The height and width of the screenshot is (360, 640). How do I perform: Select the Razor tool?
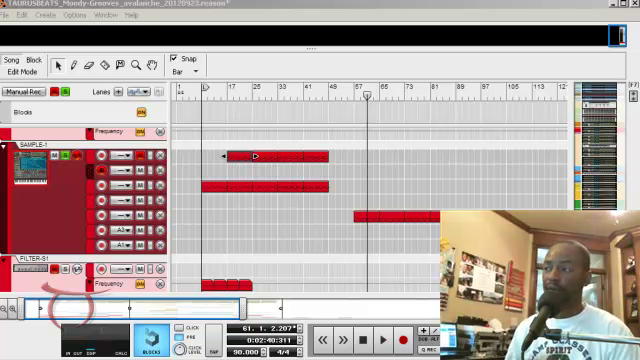(x=105, y=65)
